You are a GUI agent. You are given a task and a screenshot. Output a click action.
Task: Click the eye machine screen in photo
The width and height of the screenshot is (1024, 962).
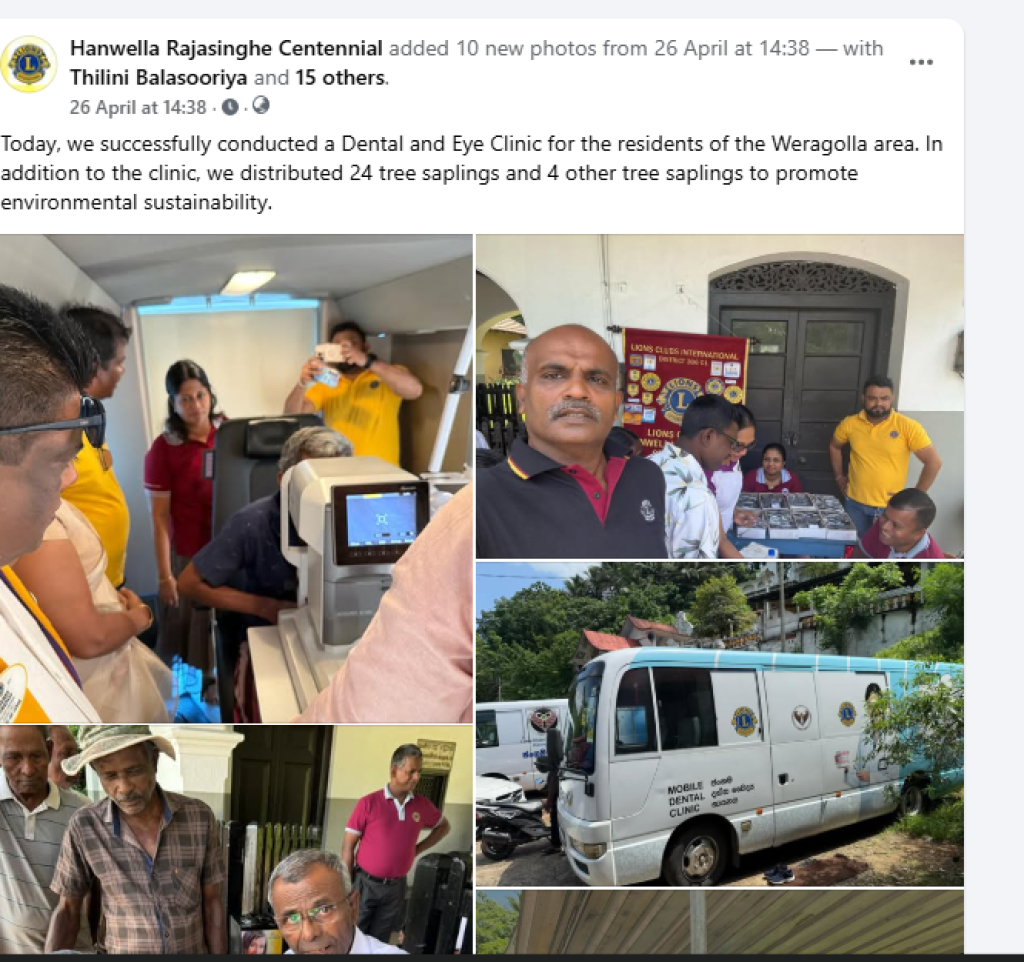(381, 519)
